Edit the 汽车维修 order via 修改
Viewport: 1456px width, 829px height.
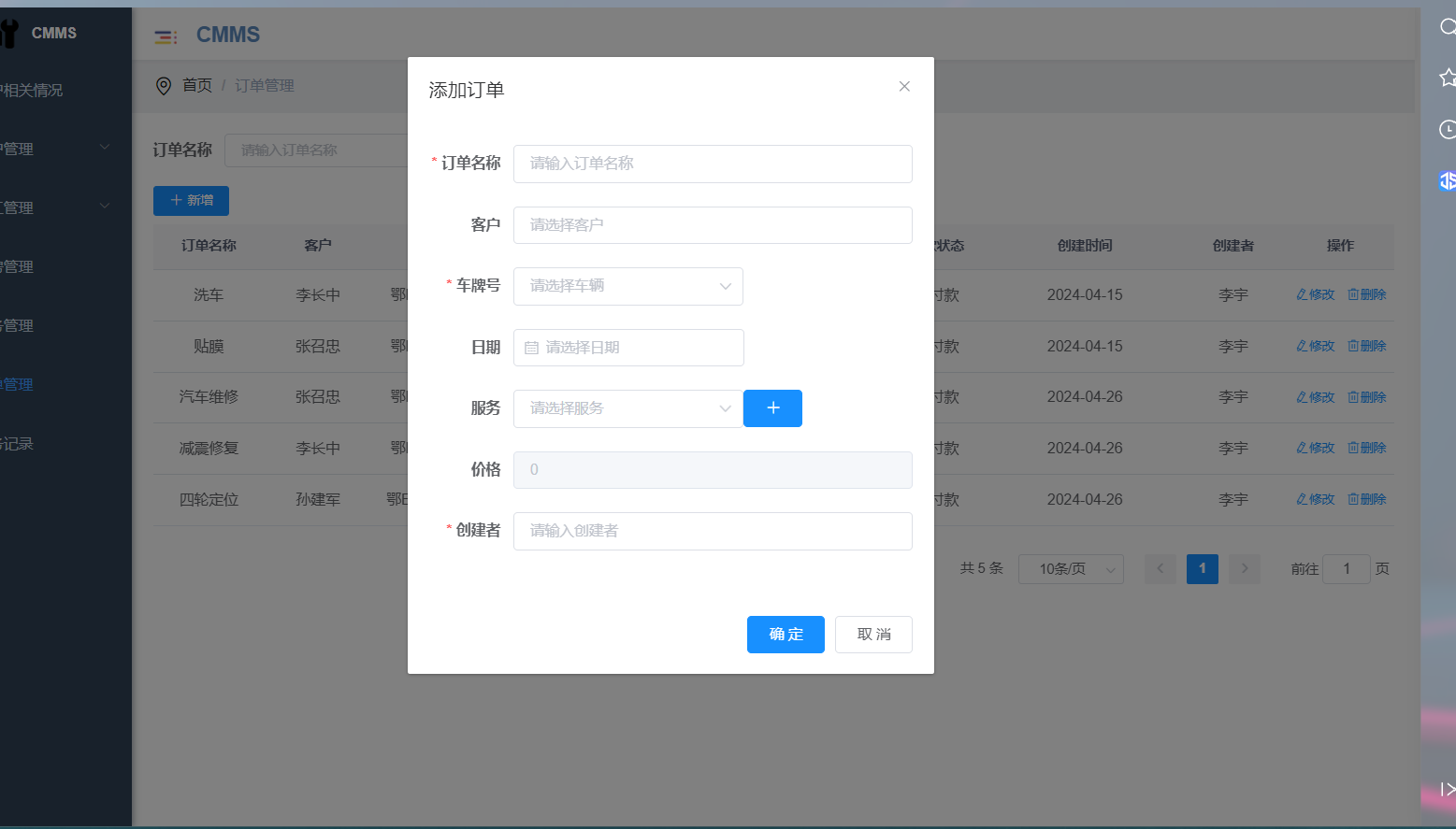click(1316, 397)
